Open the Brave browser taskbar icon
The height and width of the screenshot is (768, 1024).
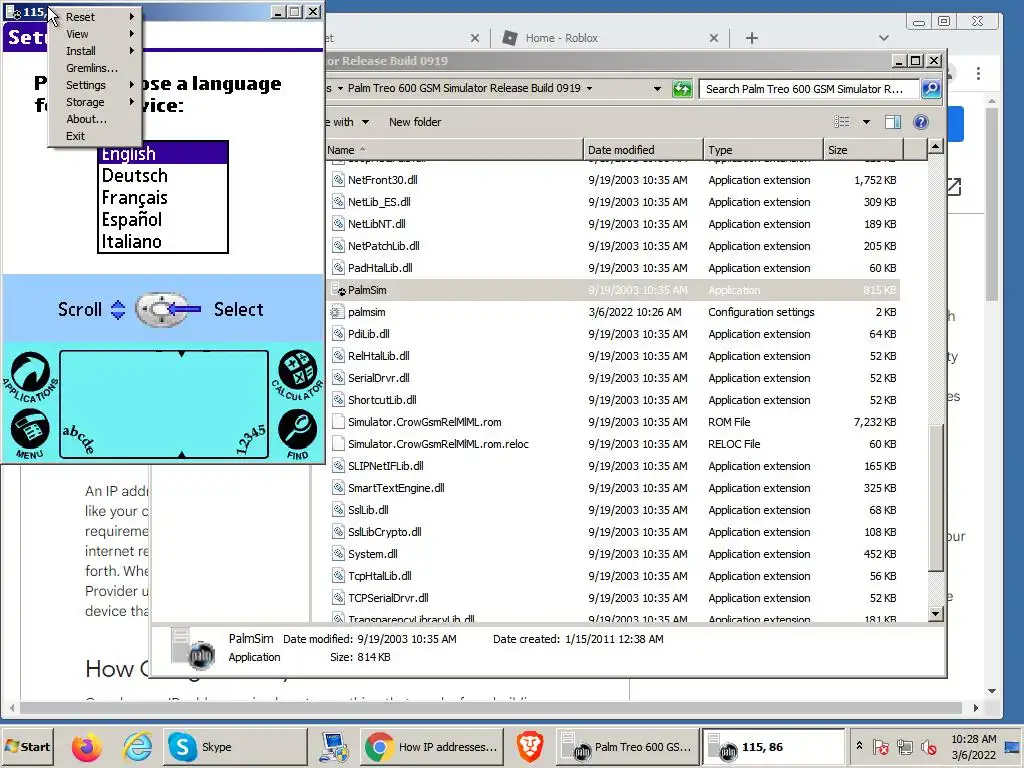530,747
